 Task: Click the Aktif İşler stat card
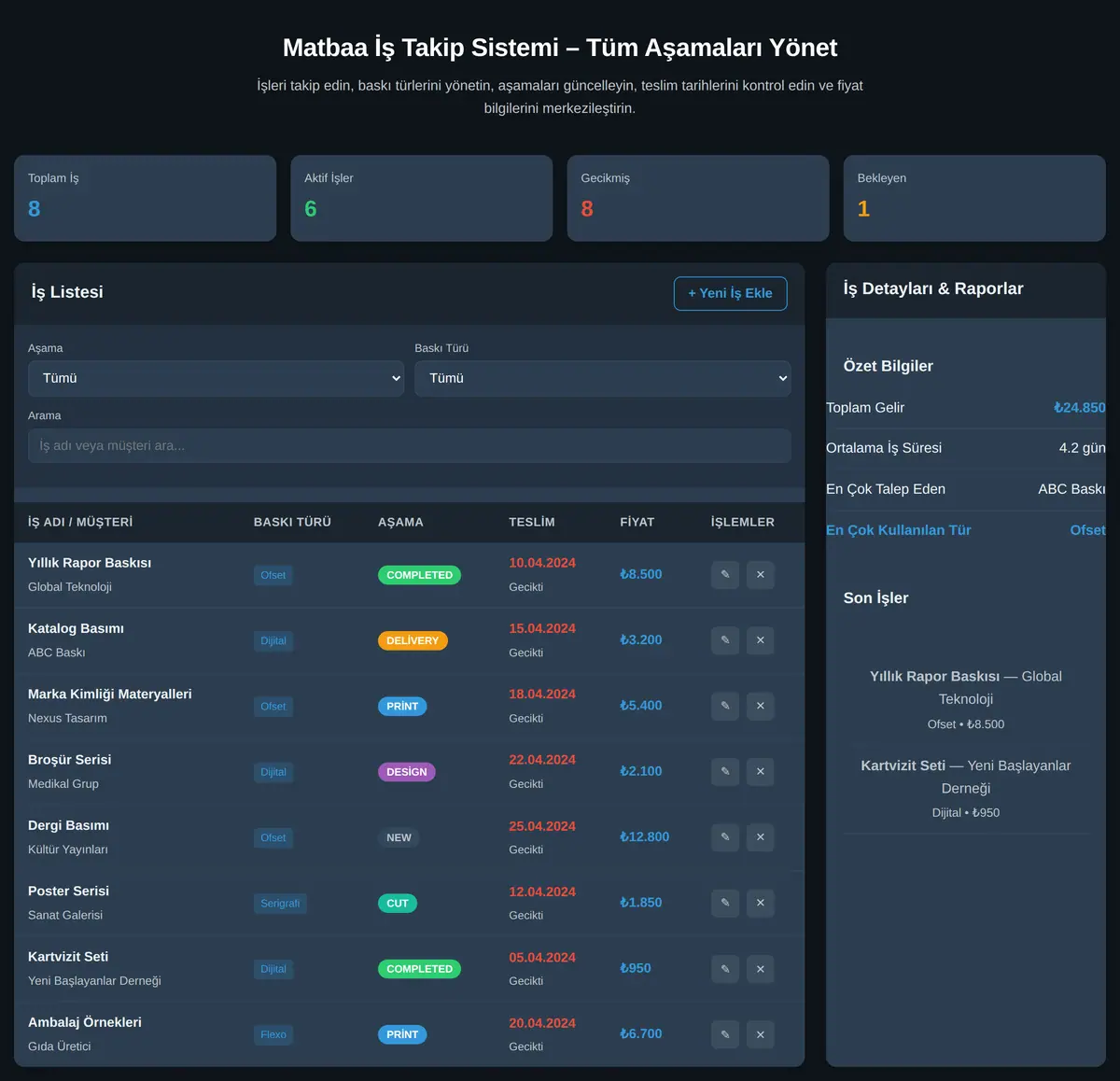422,198
